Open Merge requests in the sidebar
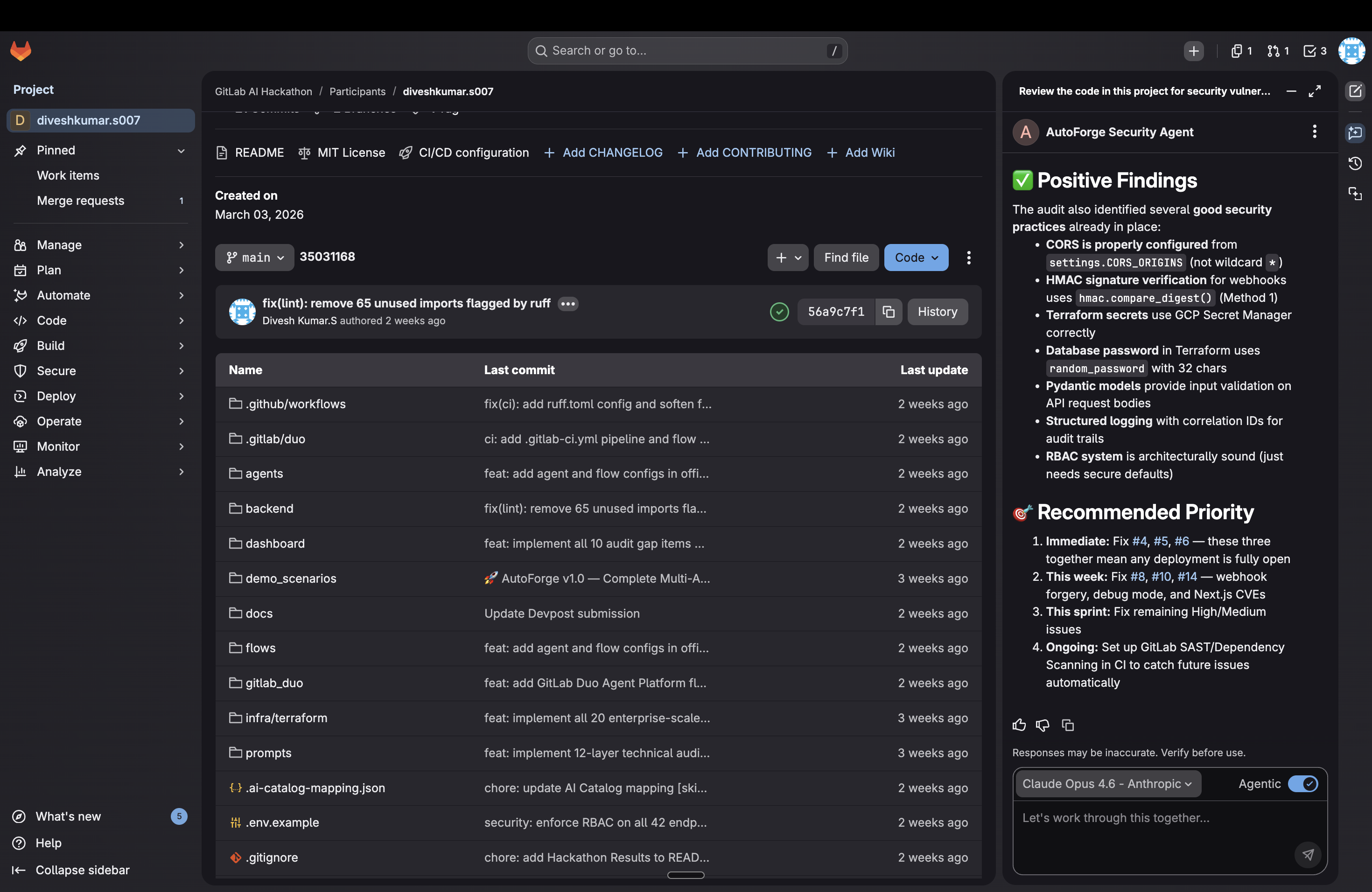Image resolution: width=1372 pixels, height=892 pixels. point(81,201)
